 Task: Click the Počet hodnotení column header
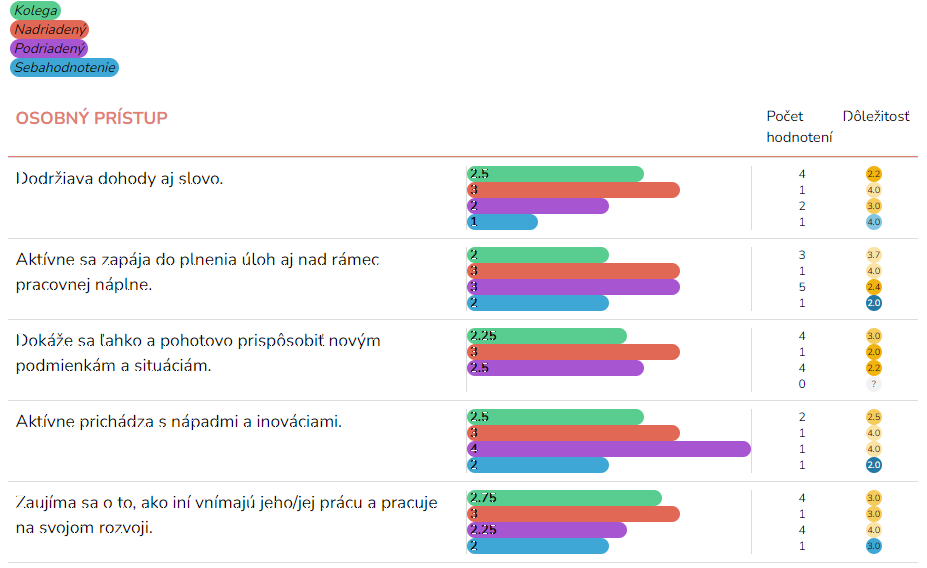[799, 126]
